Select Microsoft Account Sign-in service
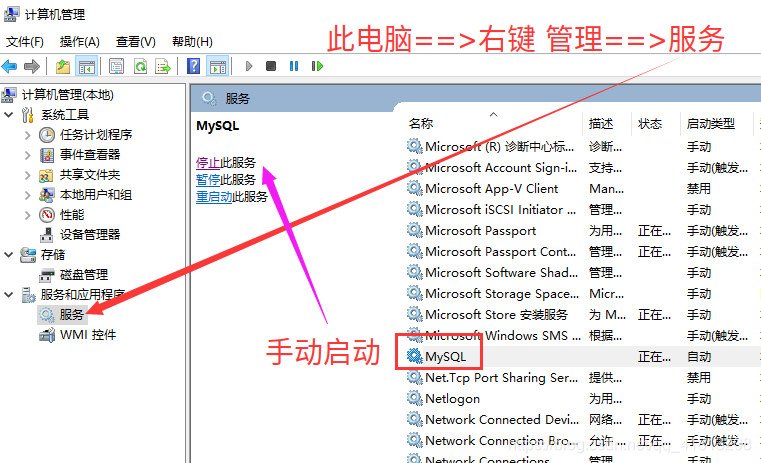761x463 pixels. 582,168
